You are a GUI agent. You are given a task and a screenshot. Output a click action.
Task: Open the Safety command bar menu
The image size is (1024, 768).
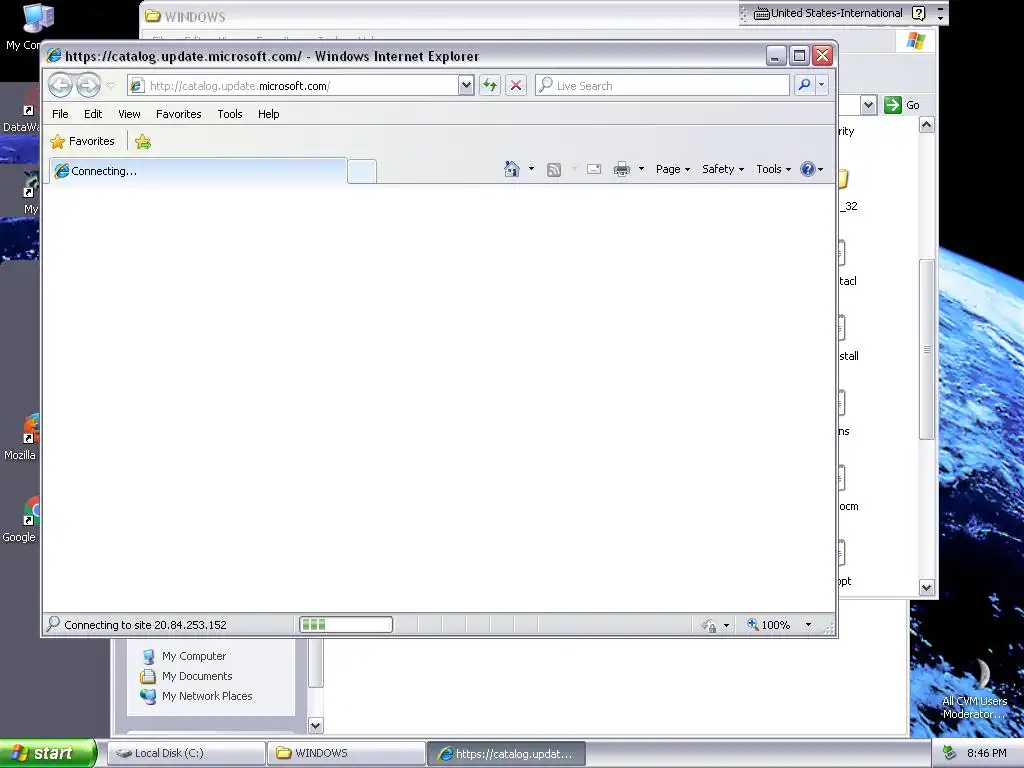point(723,169)
